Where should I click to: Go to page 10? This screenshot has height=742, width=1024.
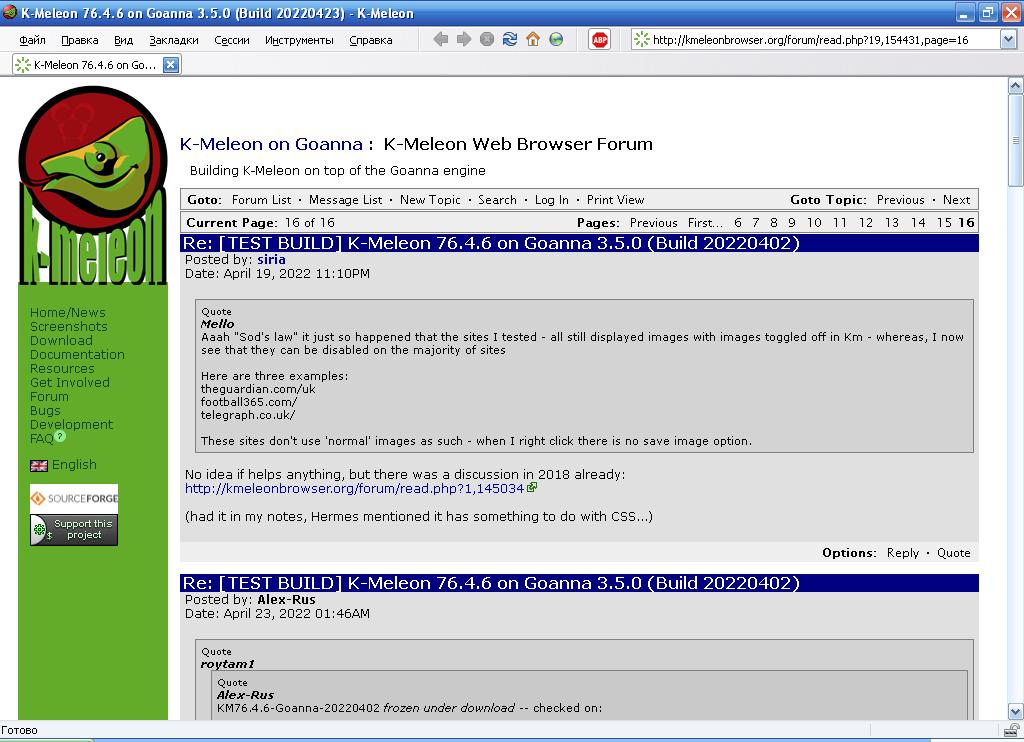814,223
